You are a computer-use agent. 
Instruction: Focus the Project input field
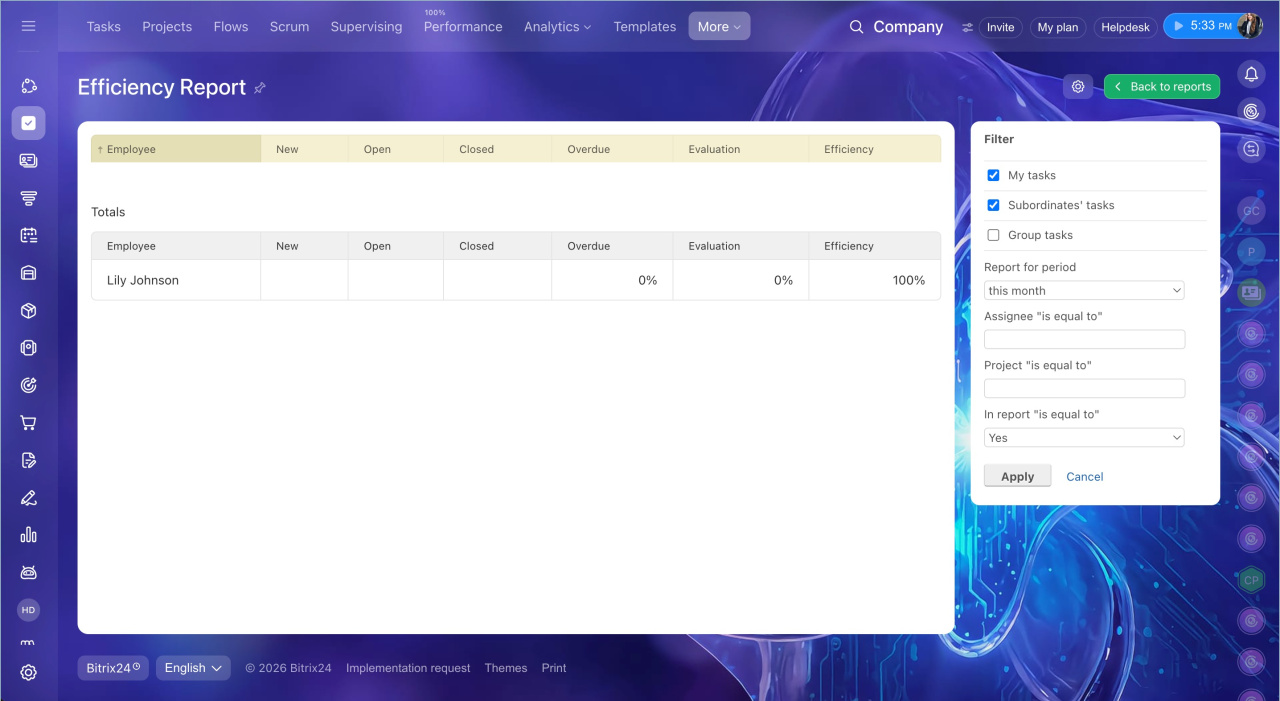pos(1084,388)
